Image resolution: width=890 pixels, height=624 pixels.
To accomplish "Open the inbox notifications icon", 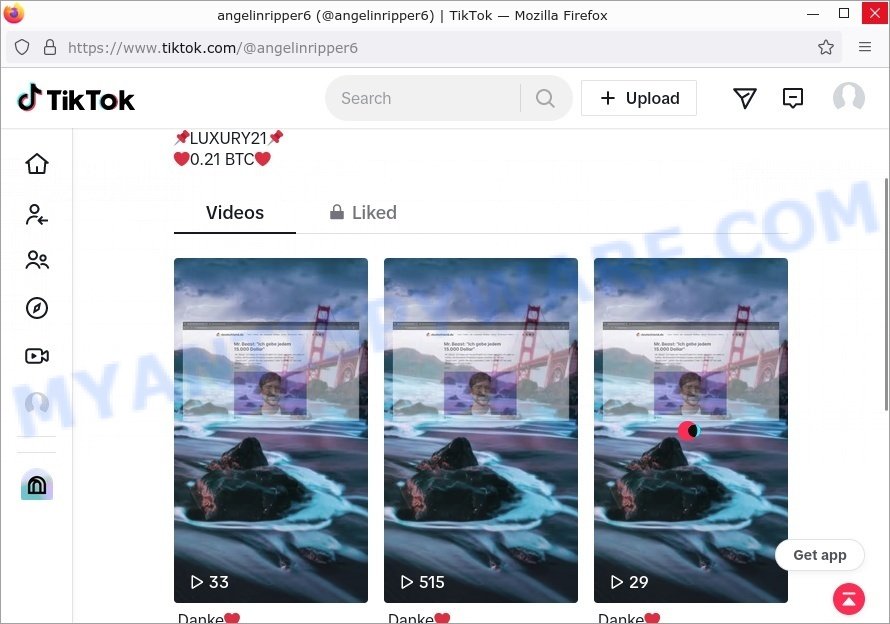I will click(x=792, y=98).
